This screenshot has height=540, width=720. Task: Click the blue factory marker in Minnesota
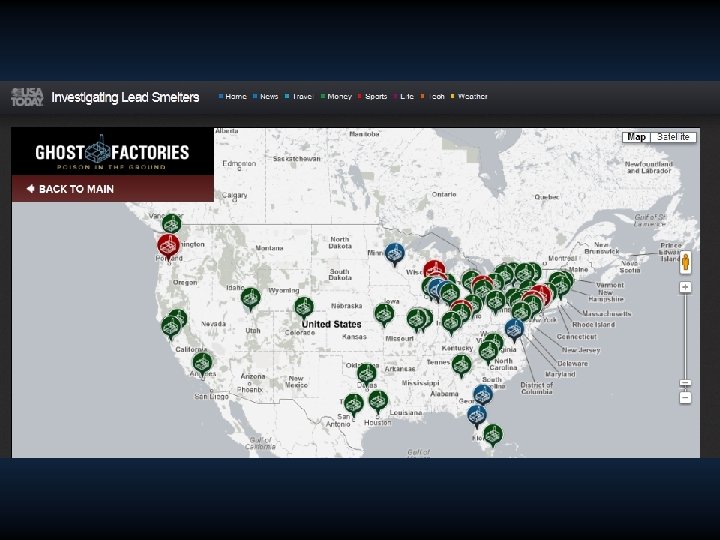coord(394,253)
